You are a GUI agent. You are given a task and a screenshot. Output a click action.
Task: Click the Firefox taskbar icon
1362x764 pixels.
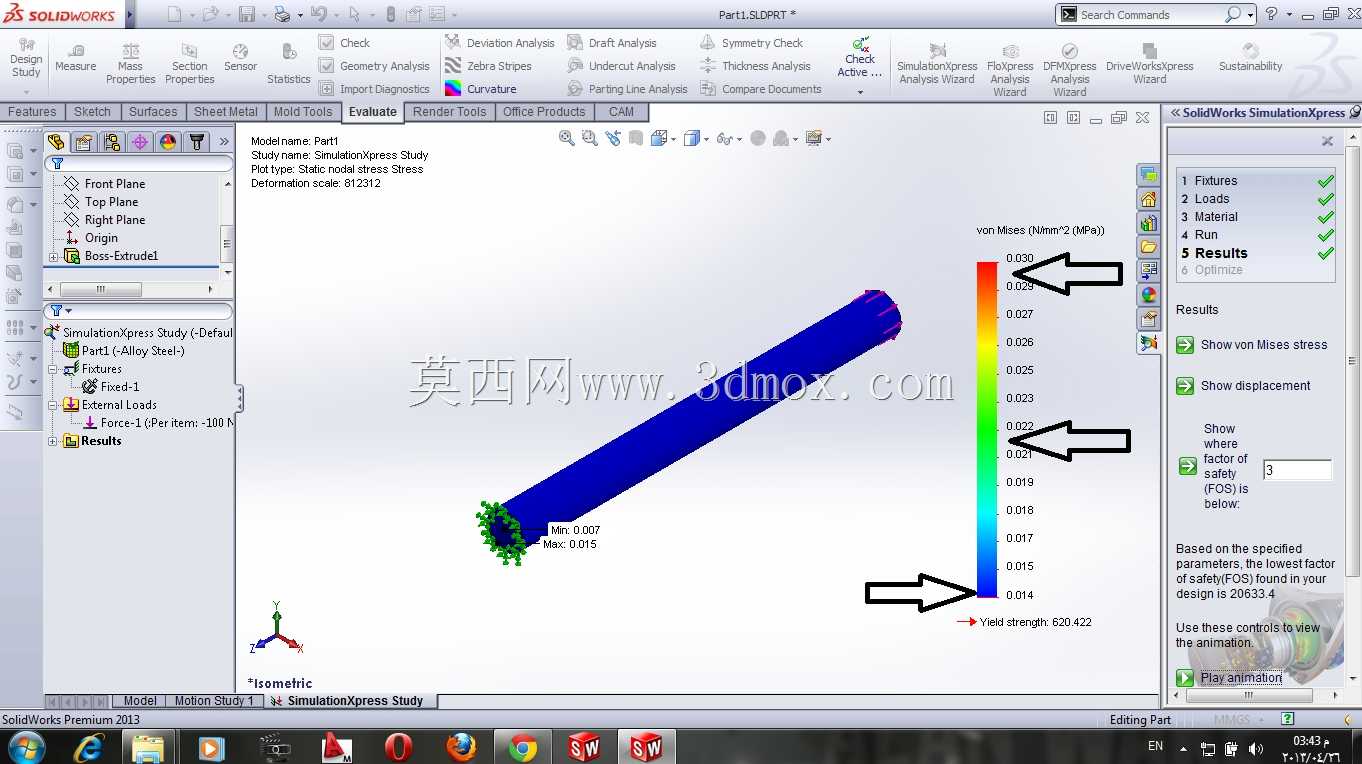pyautogui.click(x=460, y=747)
